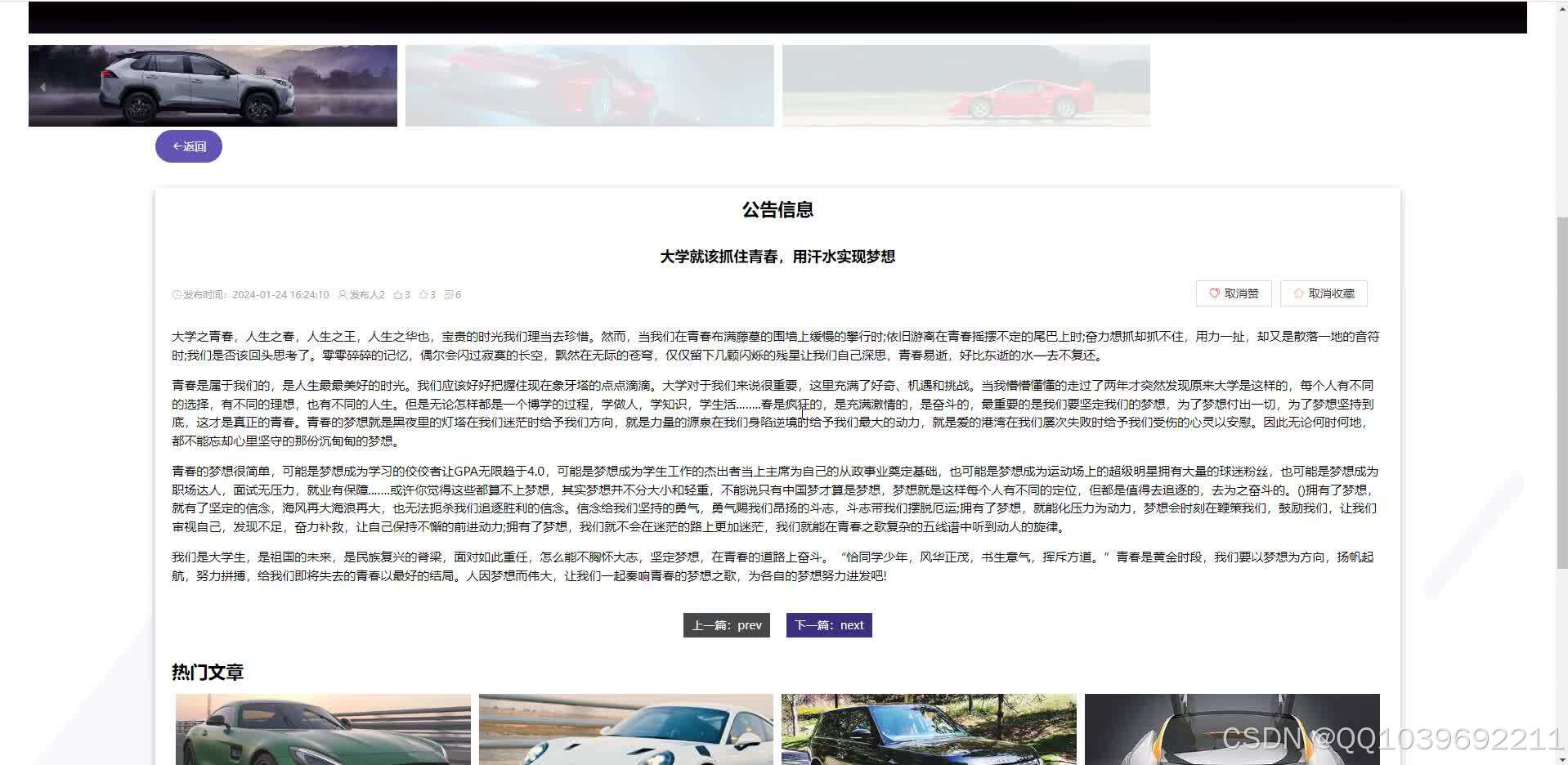The image size is (1568, 765).
Task: Click the person icon beside 发布人2
Action: [x=343, y=294]
